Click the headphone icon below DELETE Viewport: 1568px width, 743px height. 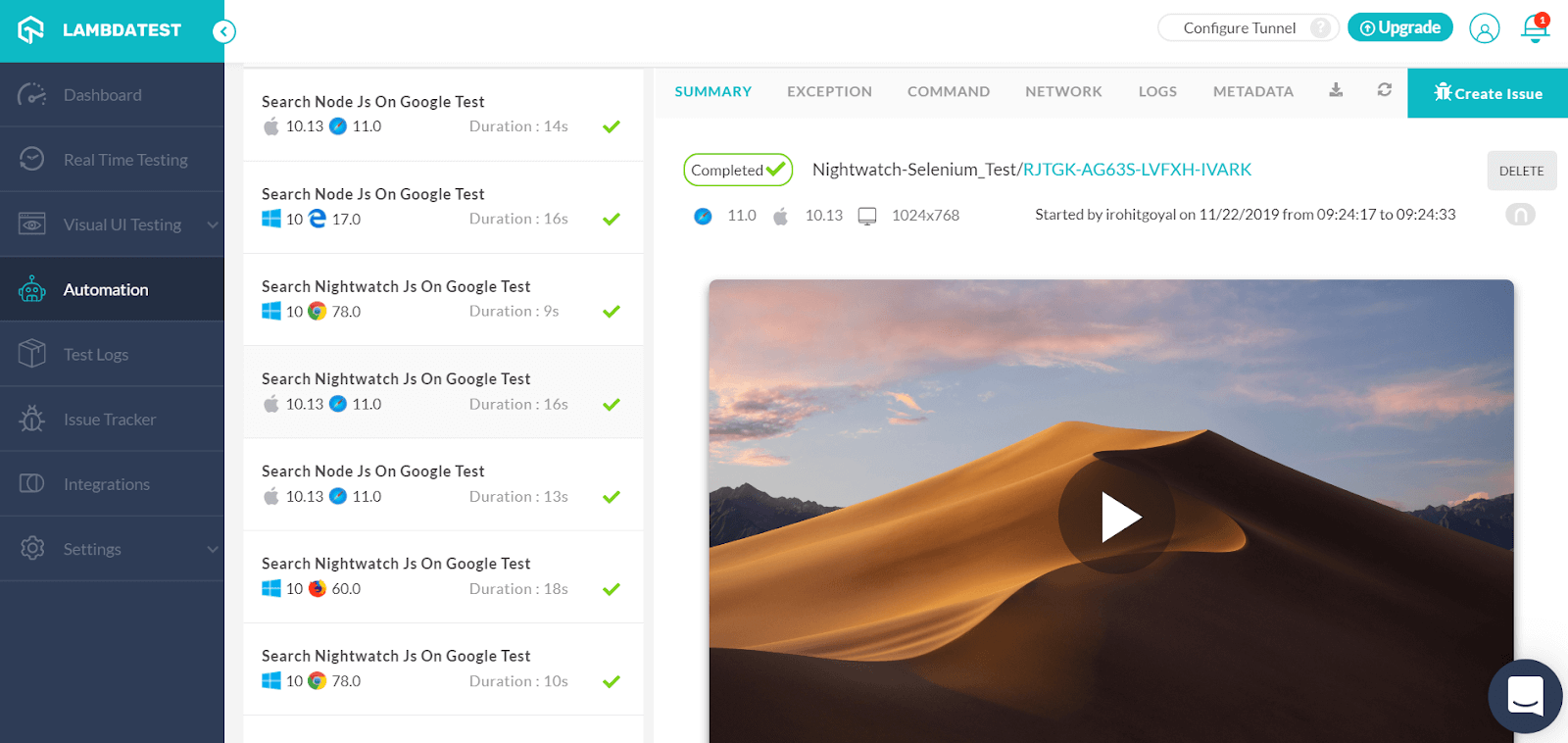(1520, 215)
